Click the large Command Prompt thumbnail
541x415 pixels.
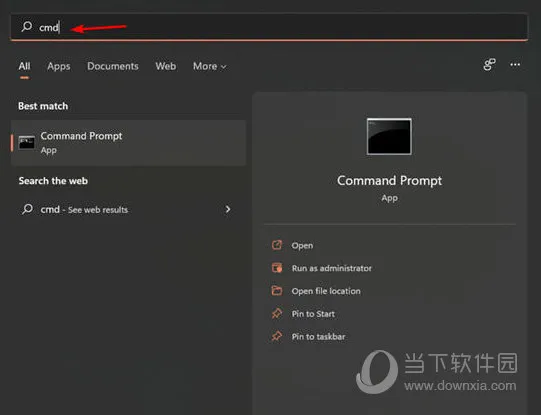[x=389, y=136]
